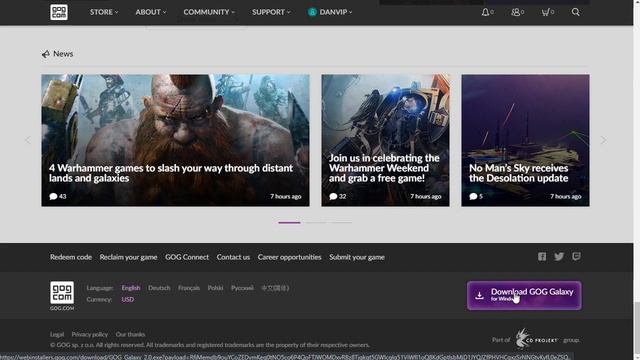Open the Submit your game link
This screenshot has height=360, width=640.
point(357,257)
